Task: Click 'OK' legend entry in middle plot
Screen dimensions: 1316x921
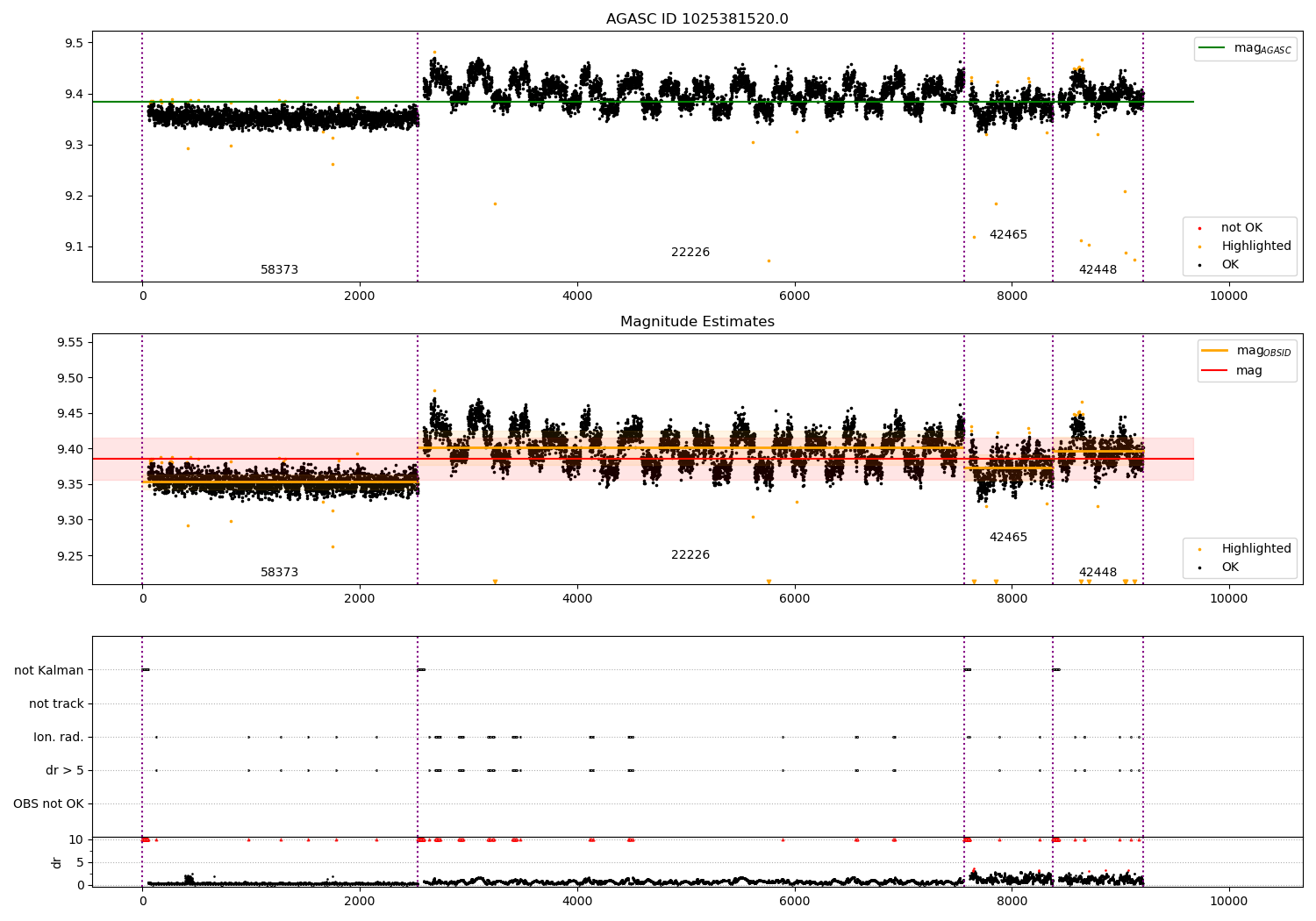Action: click(1230, 568)
